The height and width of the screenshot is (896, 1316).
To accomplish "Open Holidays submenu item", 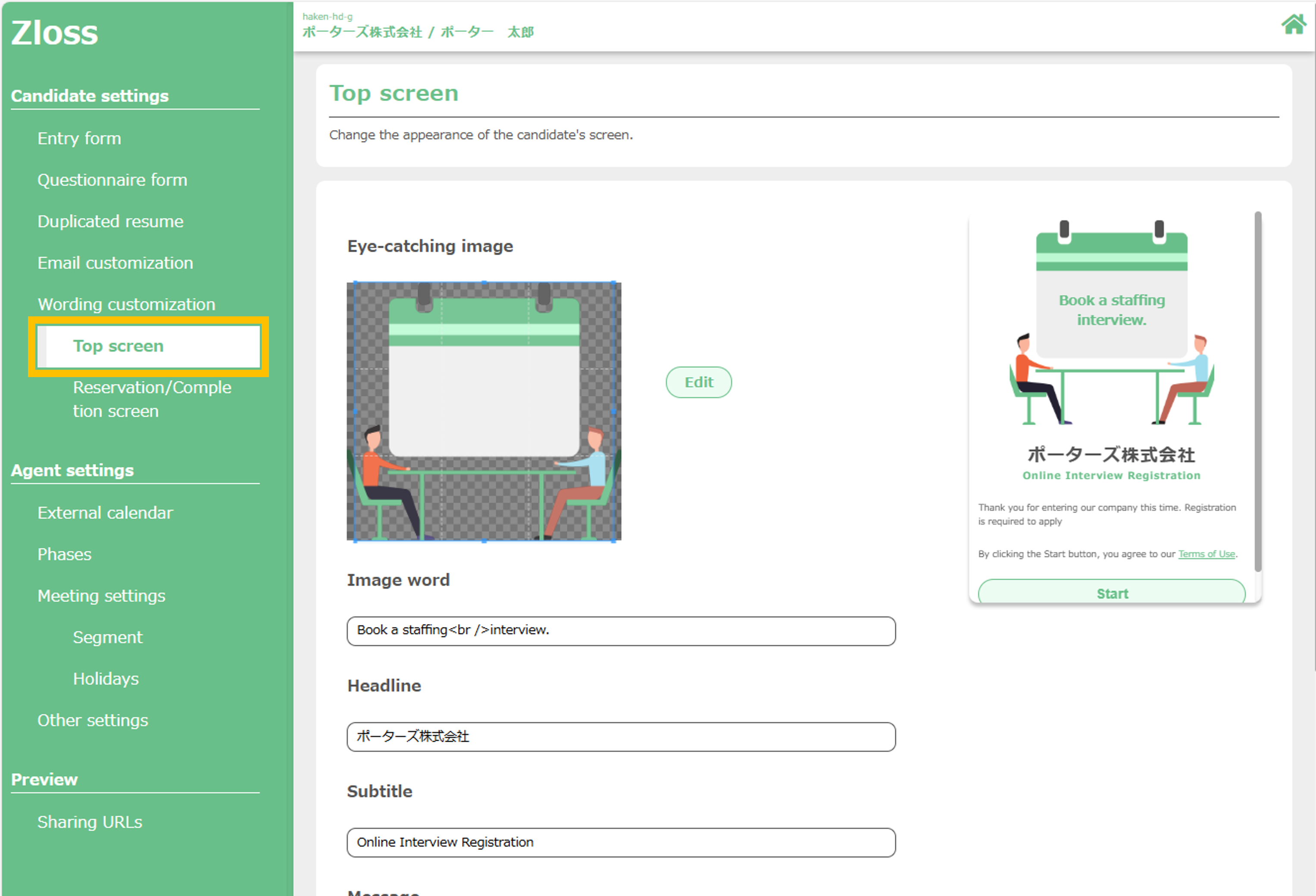I will (x=106, y=679).
